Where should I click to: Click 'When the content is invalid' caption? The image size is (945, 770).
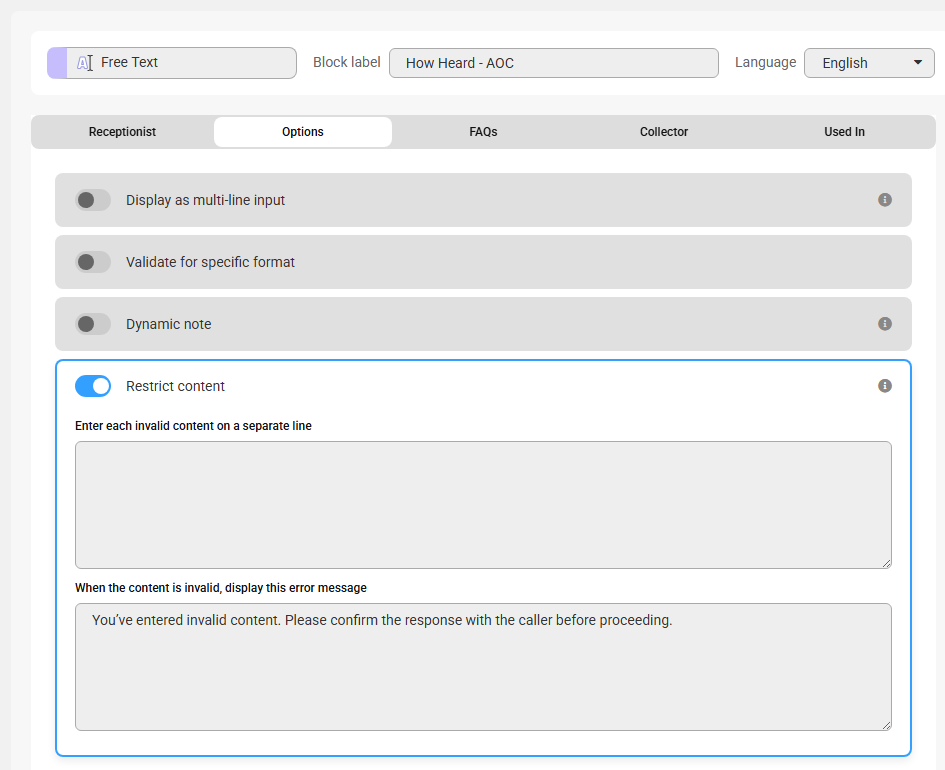point(221,588)
